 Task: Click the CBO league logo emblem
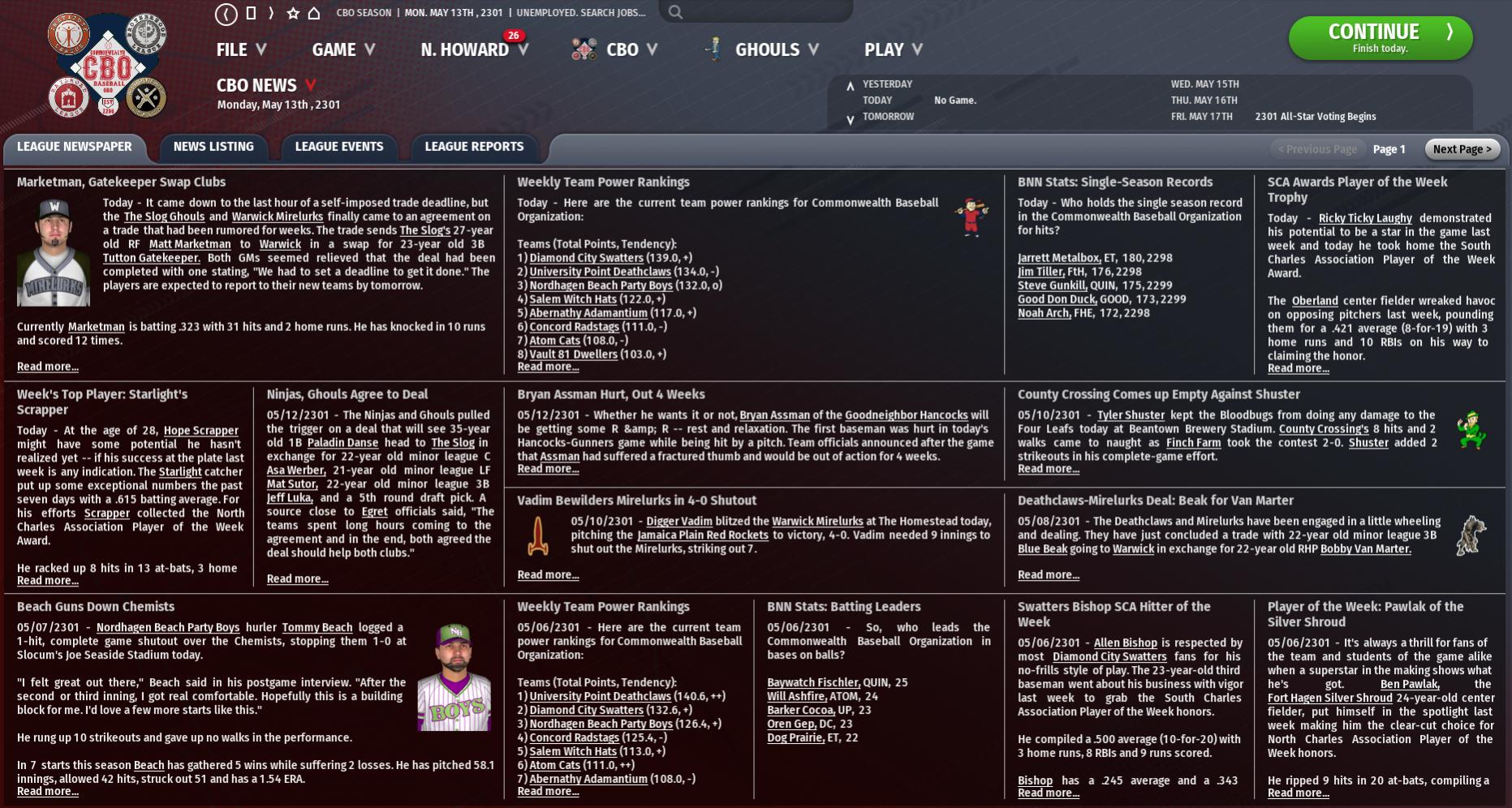coord(107,67)
